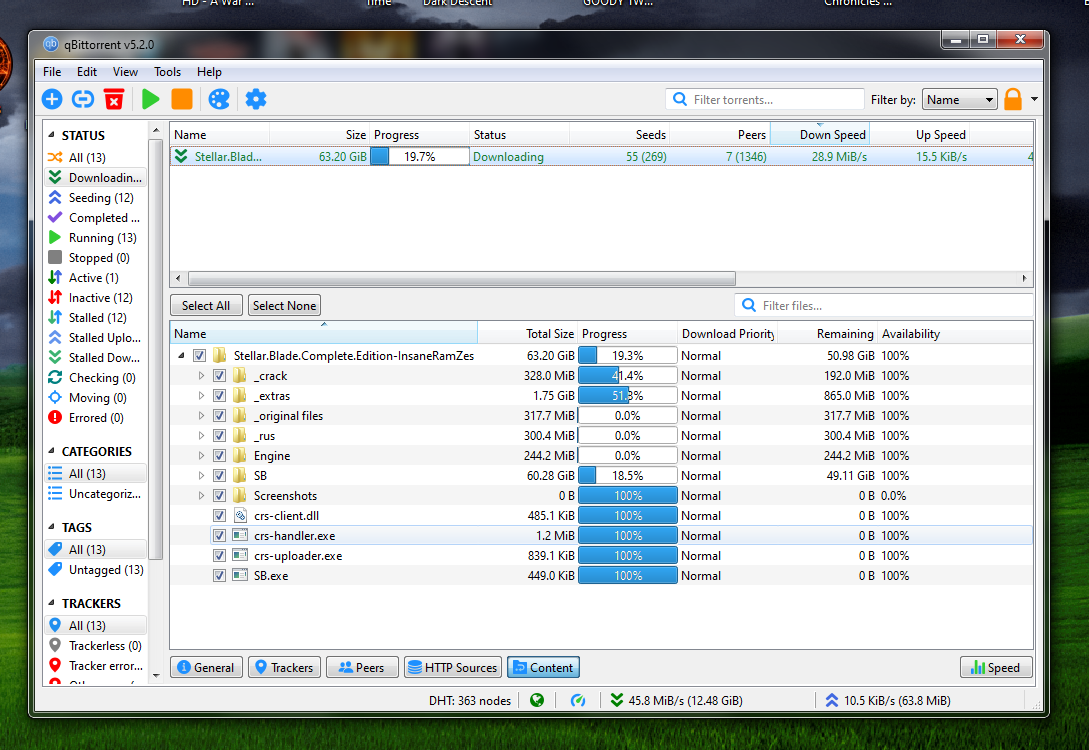
Task: Select the Inactive (12) status filter
Action: click(96, 298)
